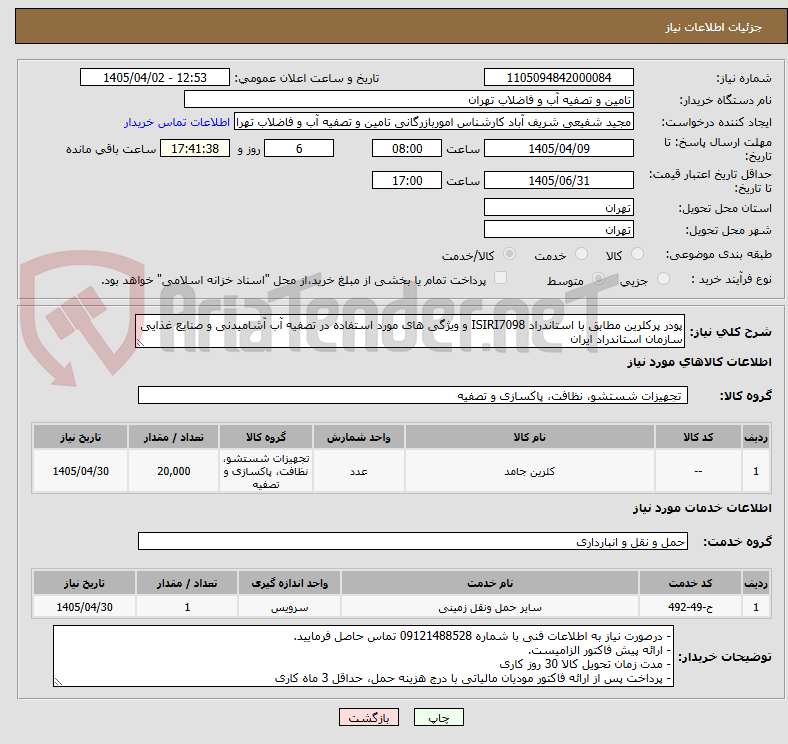
Task: Click the unit cell عدد
Action: (x=359, y=471)
